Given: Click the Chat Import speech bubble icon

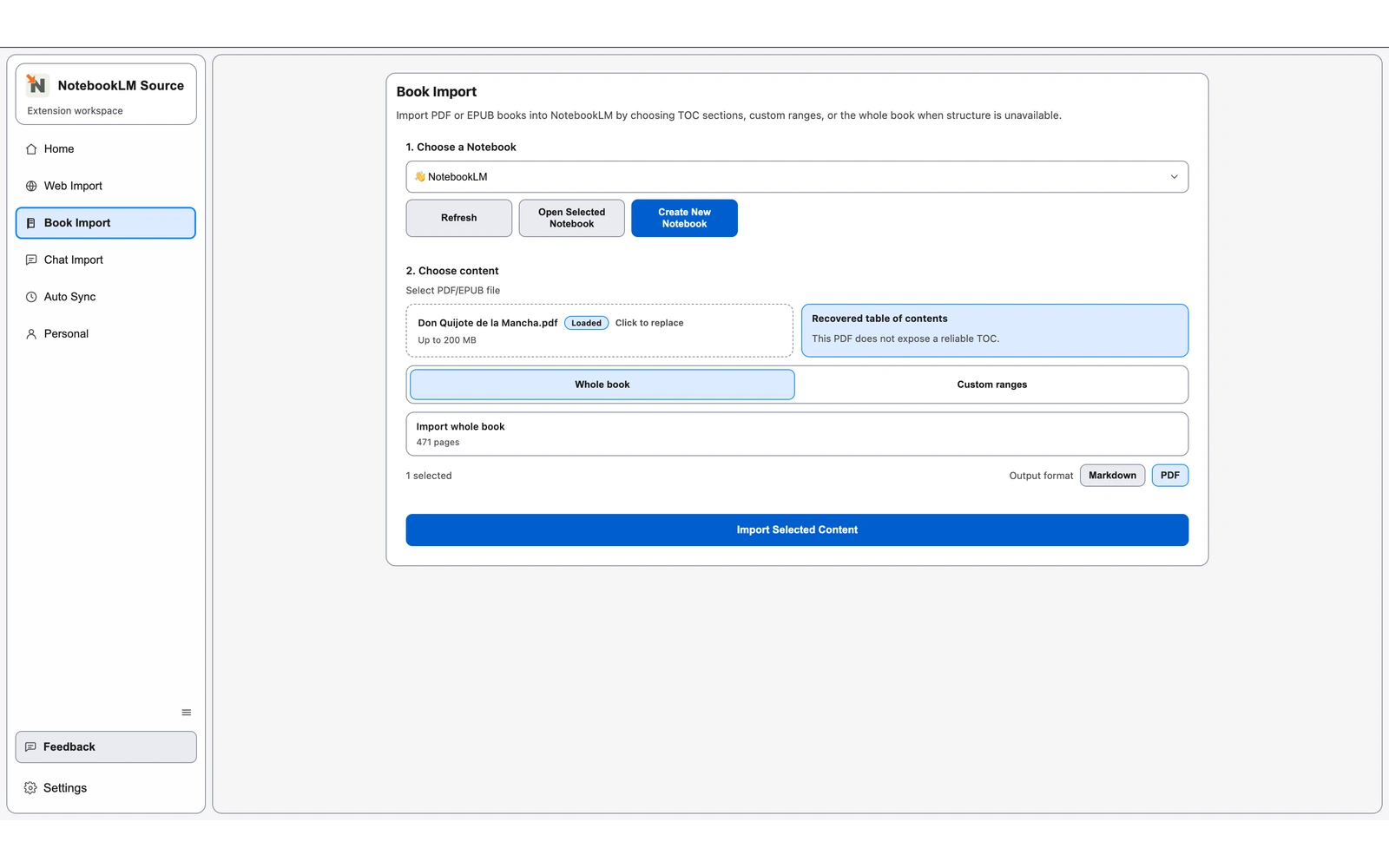Looking at the screenshot, I should [x=31, y=260].
